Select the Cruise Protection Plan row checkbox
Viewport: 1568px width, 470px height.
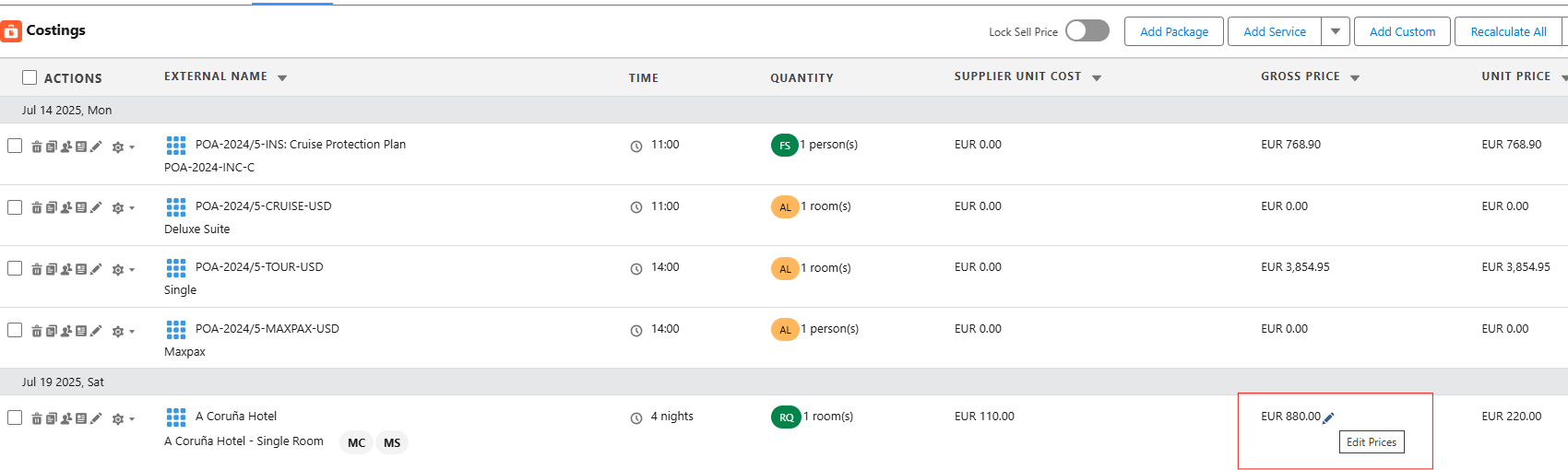(15, 146)
